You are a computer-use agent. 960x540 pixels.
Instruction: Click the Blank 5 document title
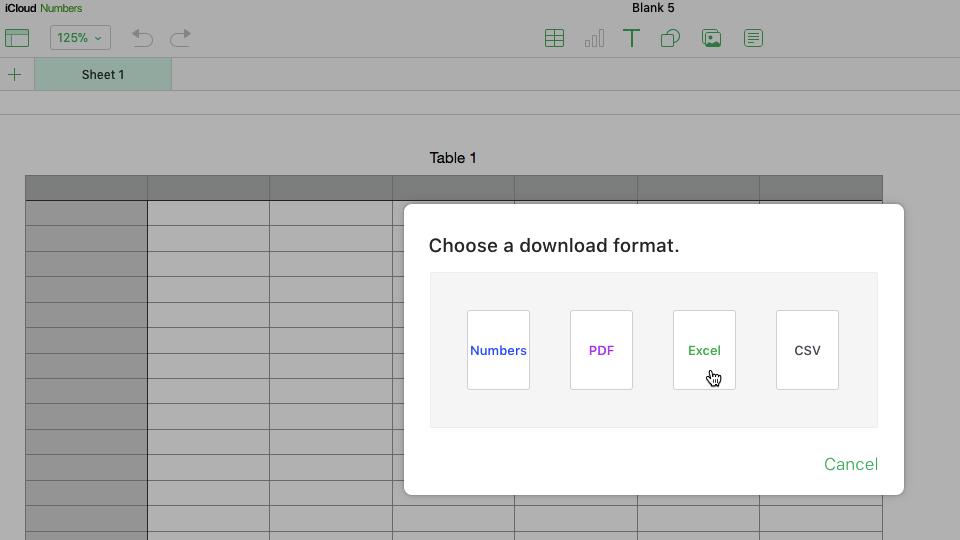pyautogui.click(x=653, y=8)
